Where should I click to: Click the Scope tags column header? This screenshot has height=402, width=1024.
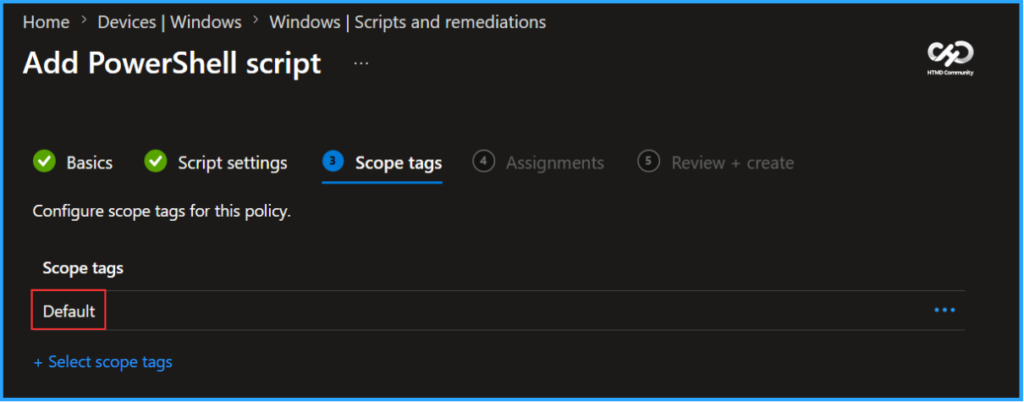[83, 268]
